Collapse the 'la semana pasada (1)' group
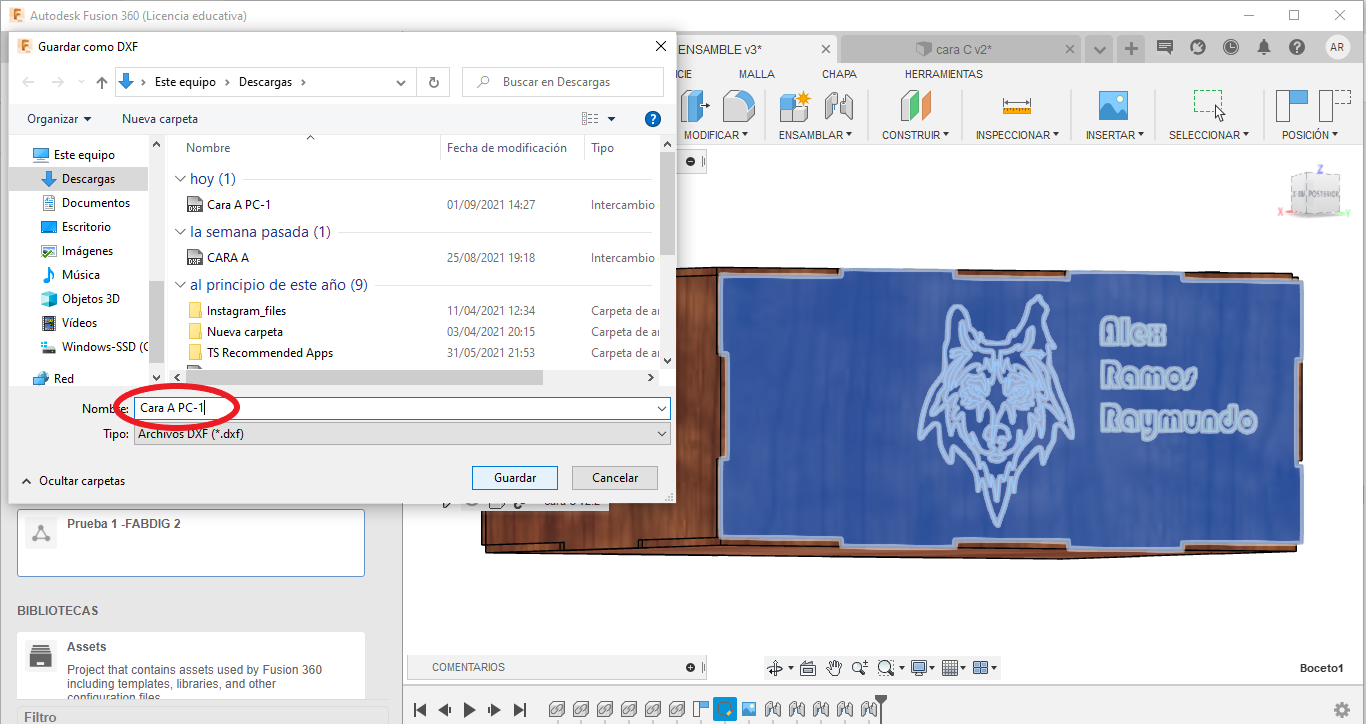The width and height of the screenshot is (1366, 724). click(x=180, y=232)
